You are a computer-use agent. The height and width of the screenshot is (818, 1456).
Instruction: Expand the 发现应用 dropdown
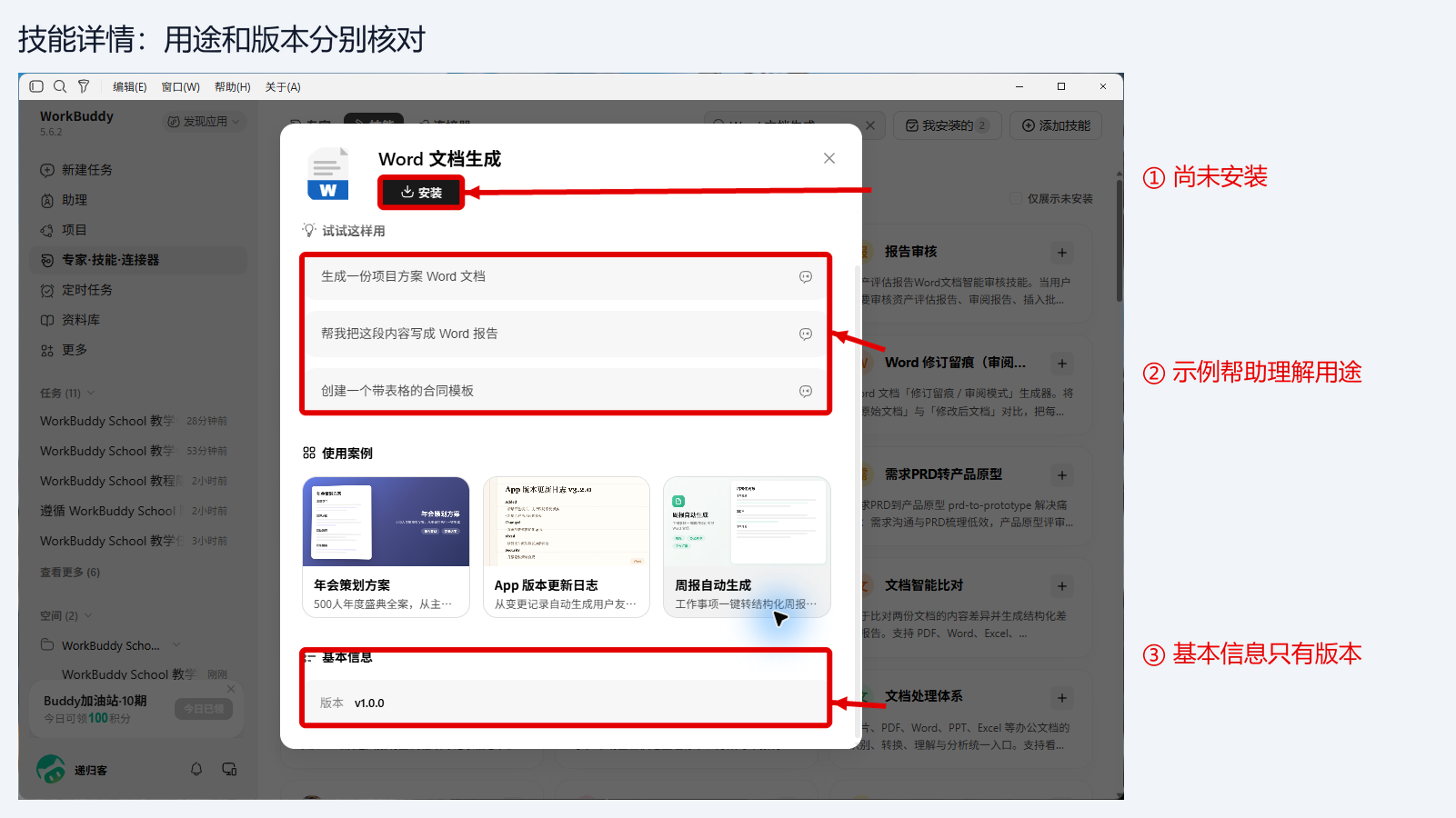click(x=205, y=122)
